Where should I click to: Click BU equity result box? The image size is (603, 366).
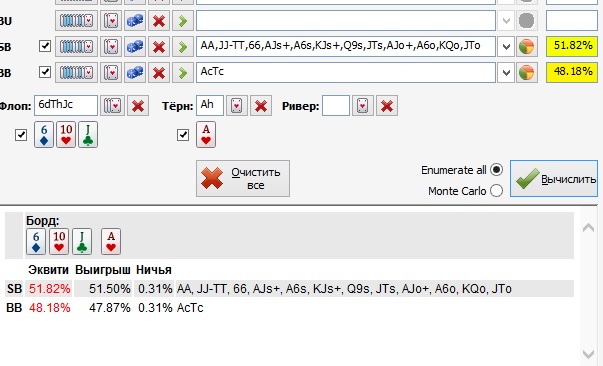[x=572, y=20]
